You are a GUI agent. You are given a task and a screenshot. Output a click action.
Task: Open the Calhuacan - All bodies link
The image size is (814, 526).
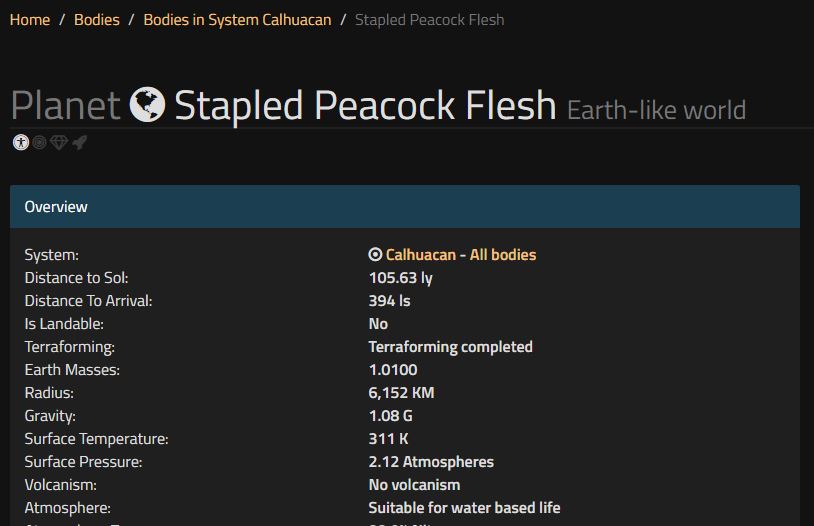point(461,254)
